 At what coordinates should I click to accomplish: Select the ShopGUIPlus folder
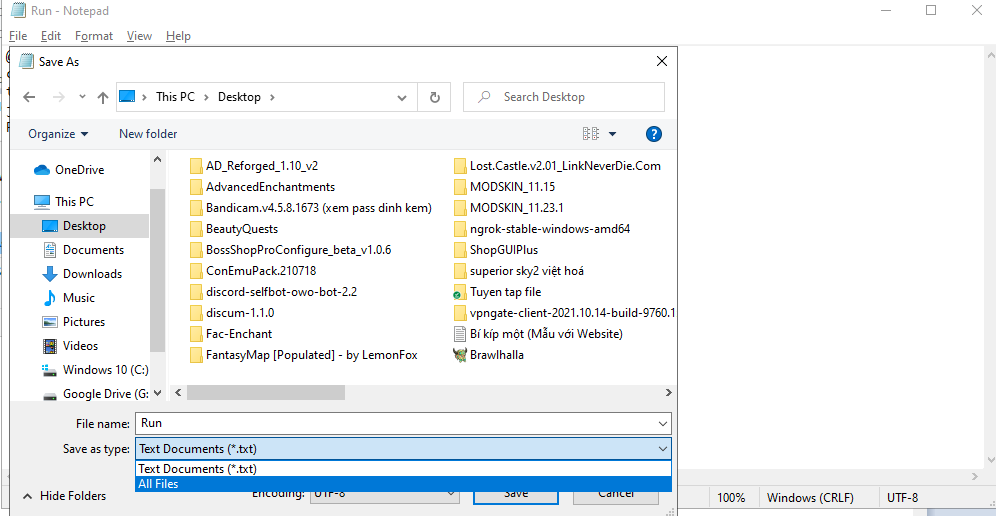click(x=495, y=250)
